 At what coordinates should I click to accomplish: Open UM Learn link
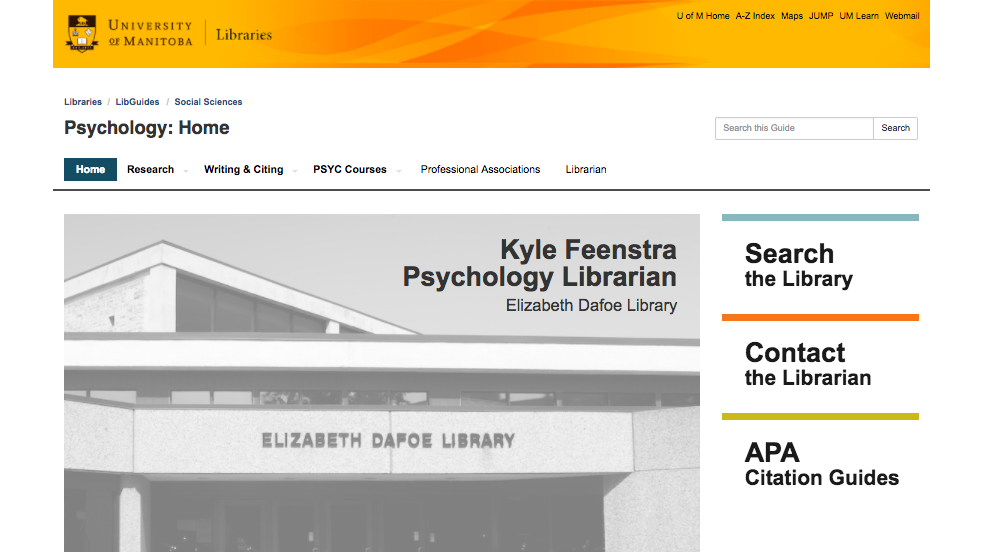[x=858, y=16]
